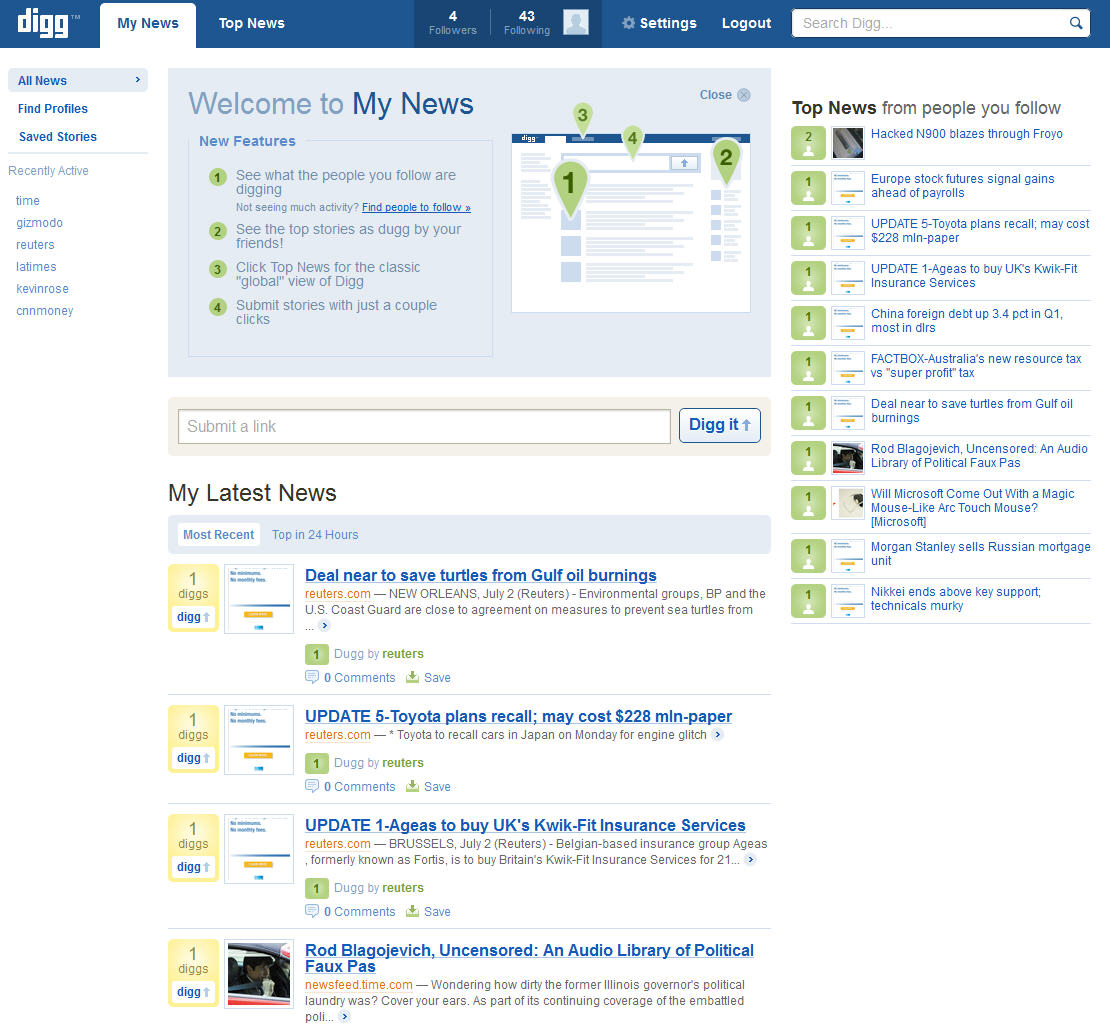Click green dugg-count badge under turtles story
Viewport: 1110px width, 1024px height.
coord(316,655)
